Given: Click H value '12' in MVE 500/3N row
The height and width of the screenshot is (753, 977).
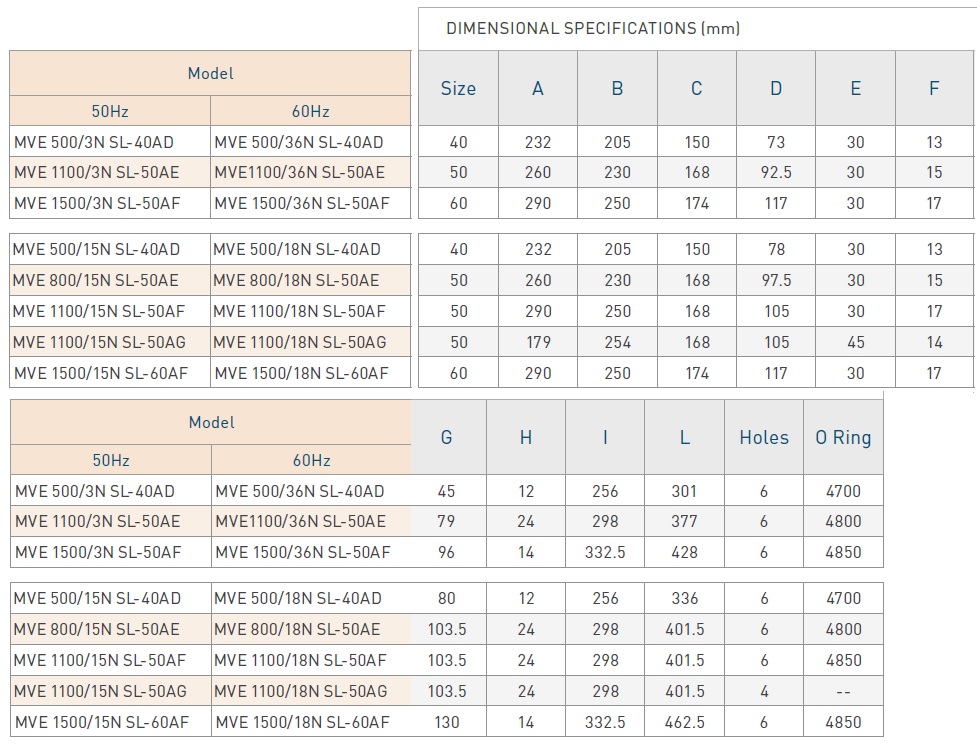Looking at the screenshot, I should point(526,491).
